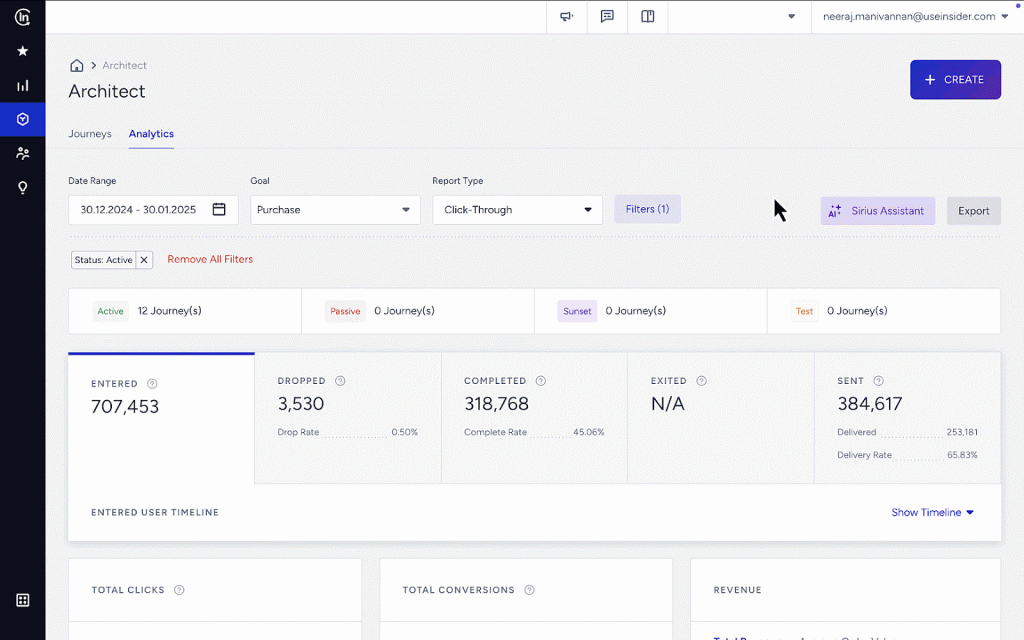Screen dimensions: 1024x640
Task: Expand Show Timeline section
Action: pyautogui.click(x=932, y=513)
